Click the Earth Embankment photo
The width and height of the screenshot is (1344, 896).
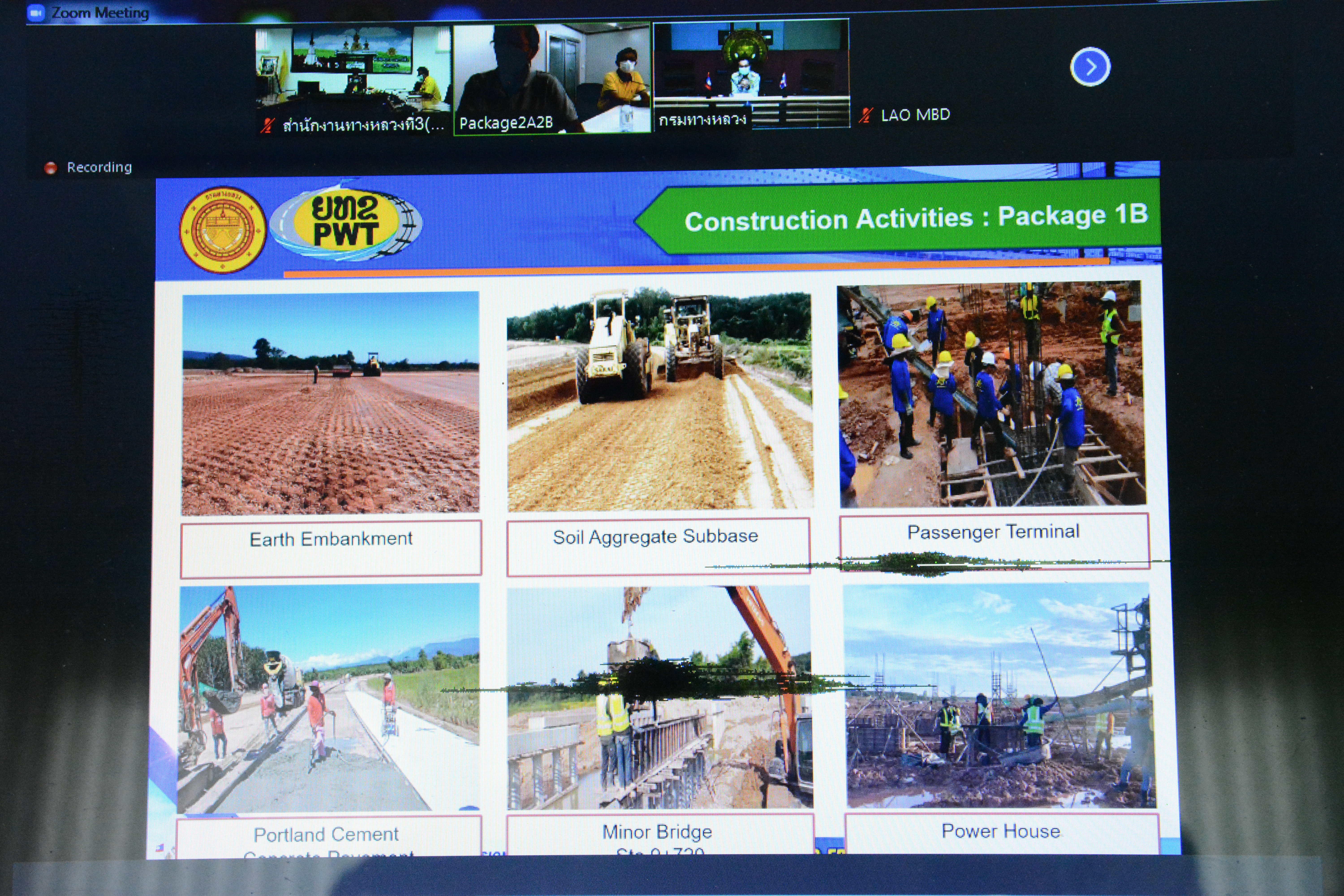coord(330,403)
